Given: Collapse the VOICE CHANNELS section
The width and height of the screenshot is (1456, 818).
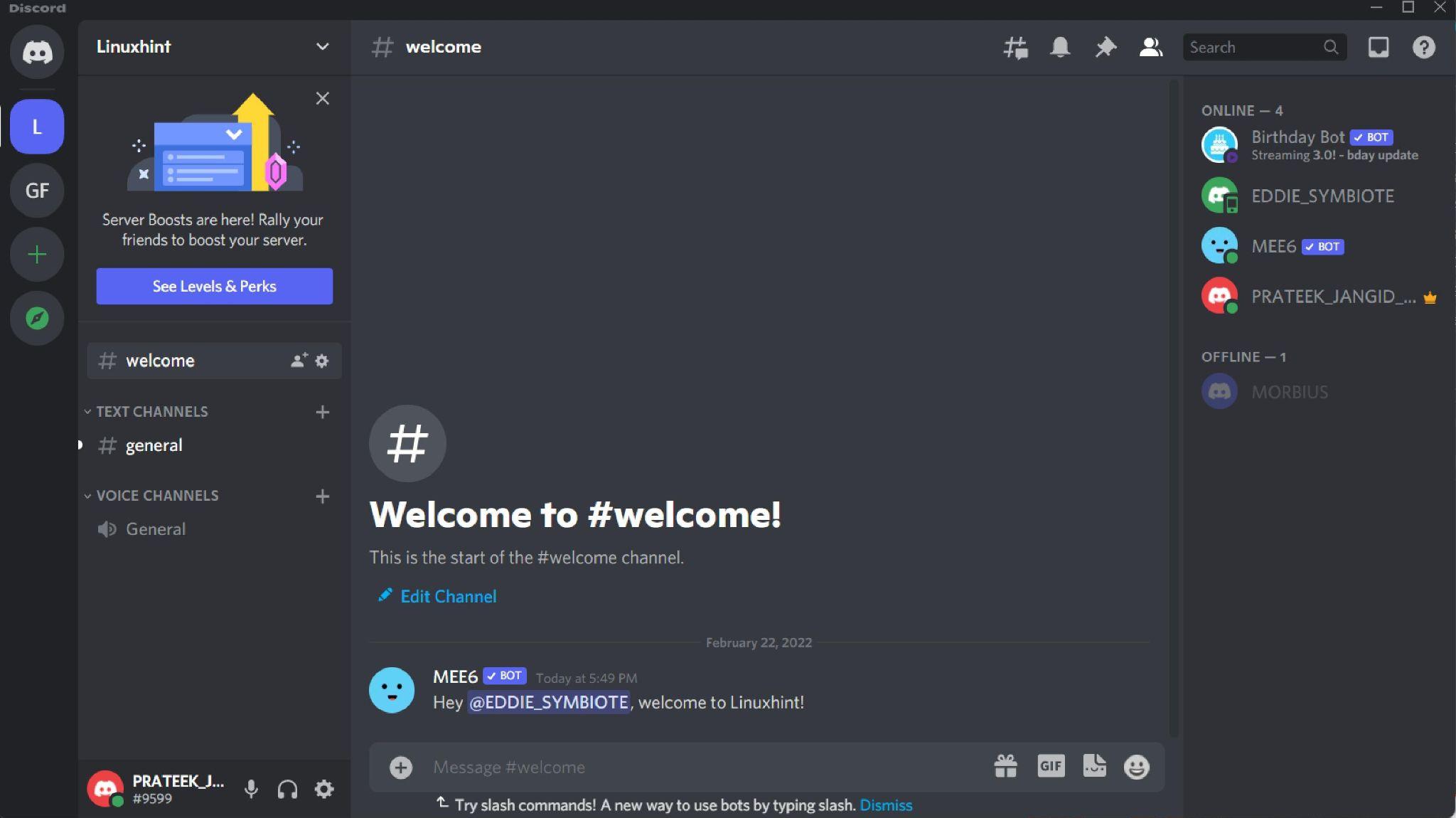Looking at the screenshot, I should click(x=87, y=494).
